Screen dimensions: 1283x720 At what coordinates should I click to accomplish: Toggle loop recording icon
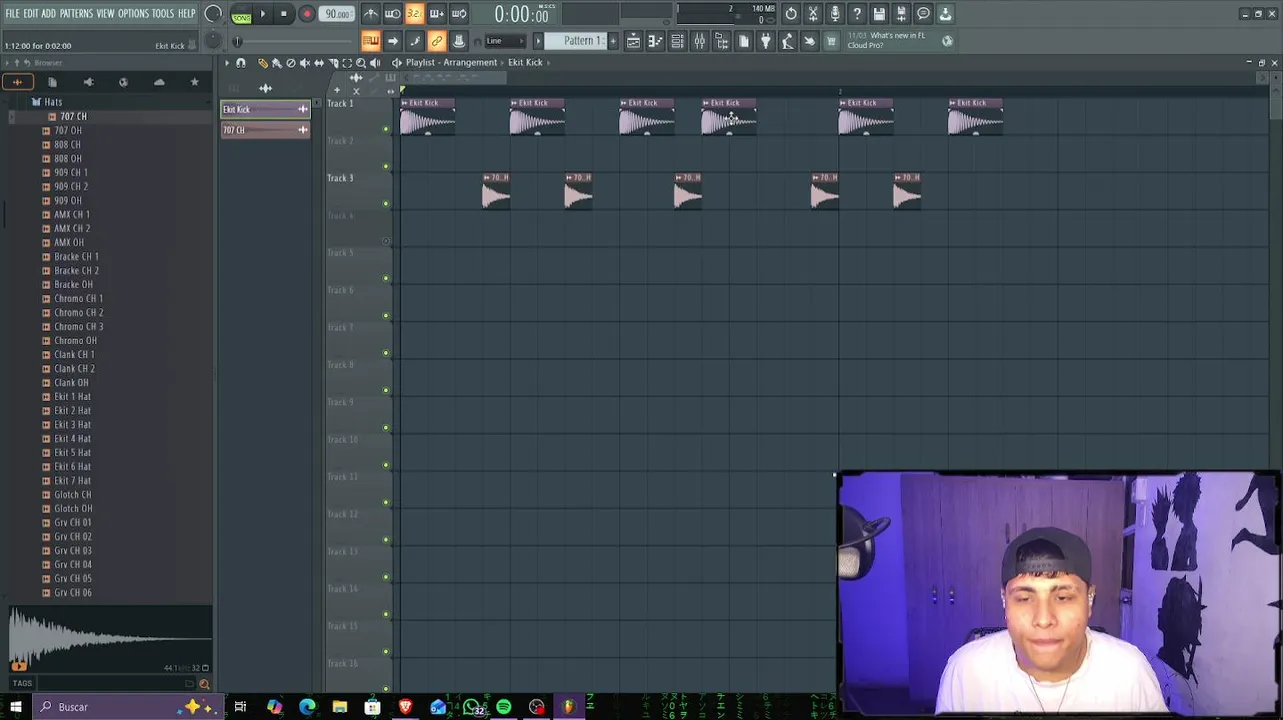point(458,14)
